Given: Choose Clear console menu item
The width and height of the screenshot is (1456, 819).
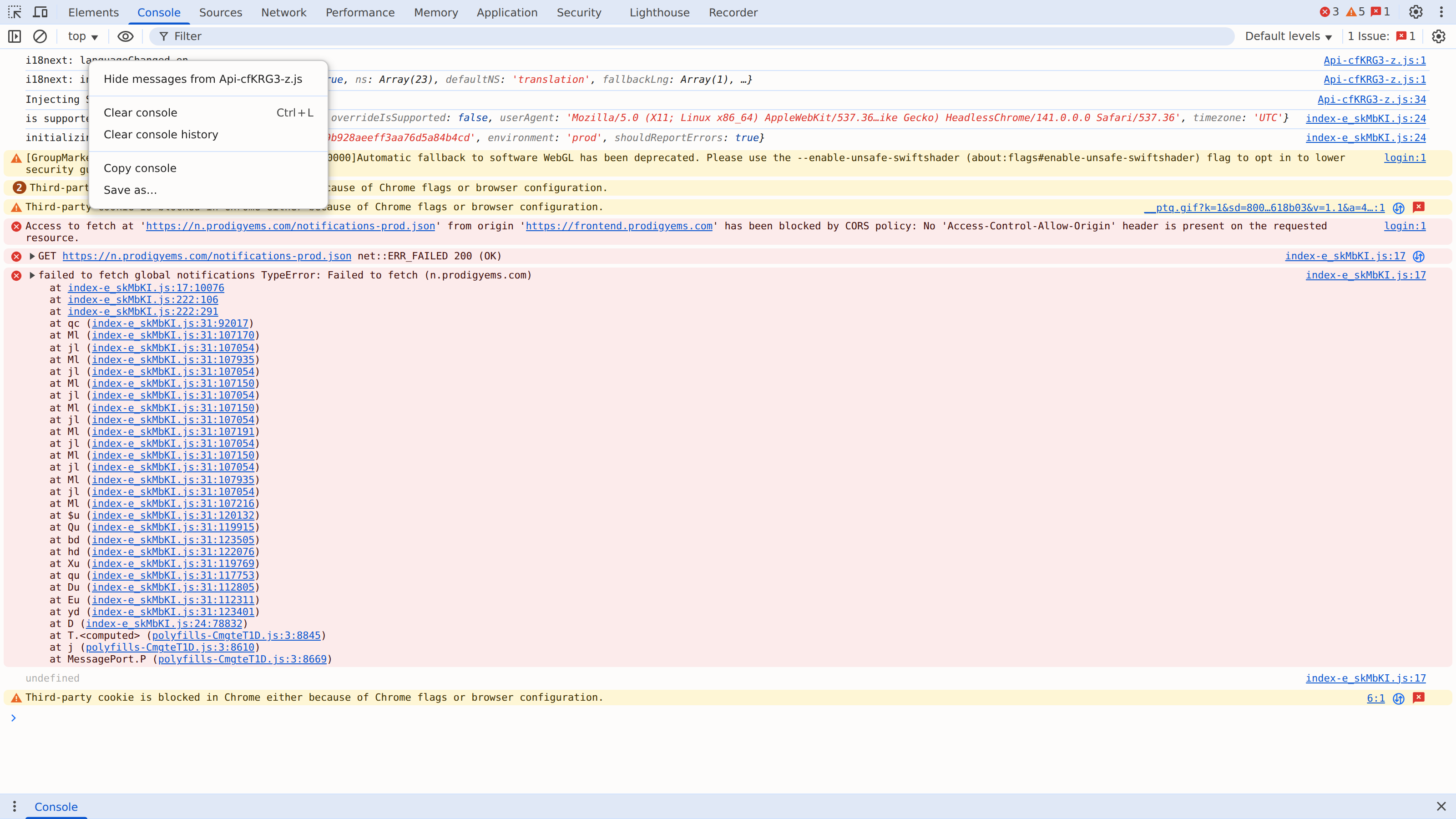Looking at the screenshot, I should tap(208, 112).
